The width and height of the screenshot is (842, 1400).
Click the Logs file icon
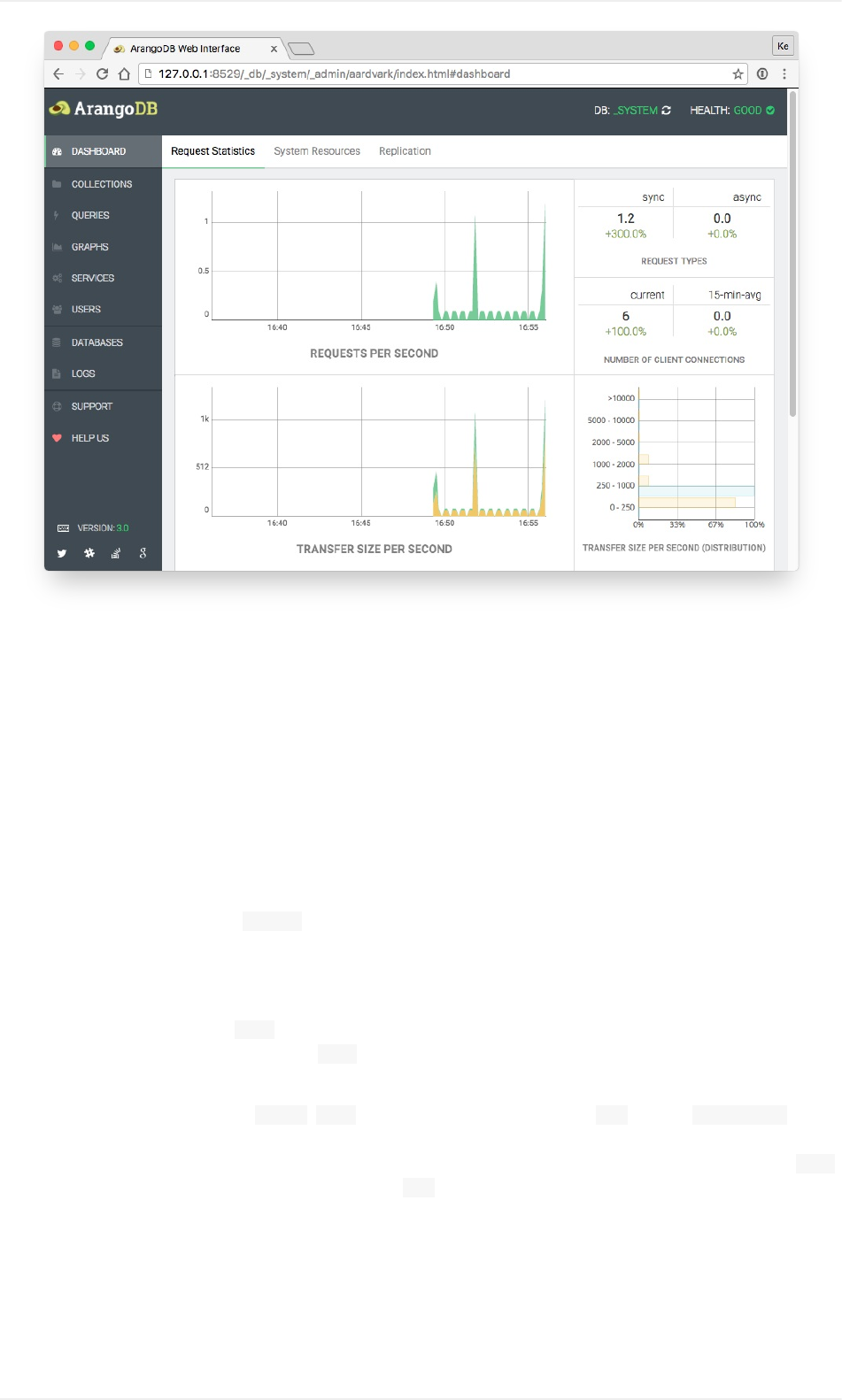coord(57,373)
